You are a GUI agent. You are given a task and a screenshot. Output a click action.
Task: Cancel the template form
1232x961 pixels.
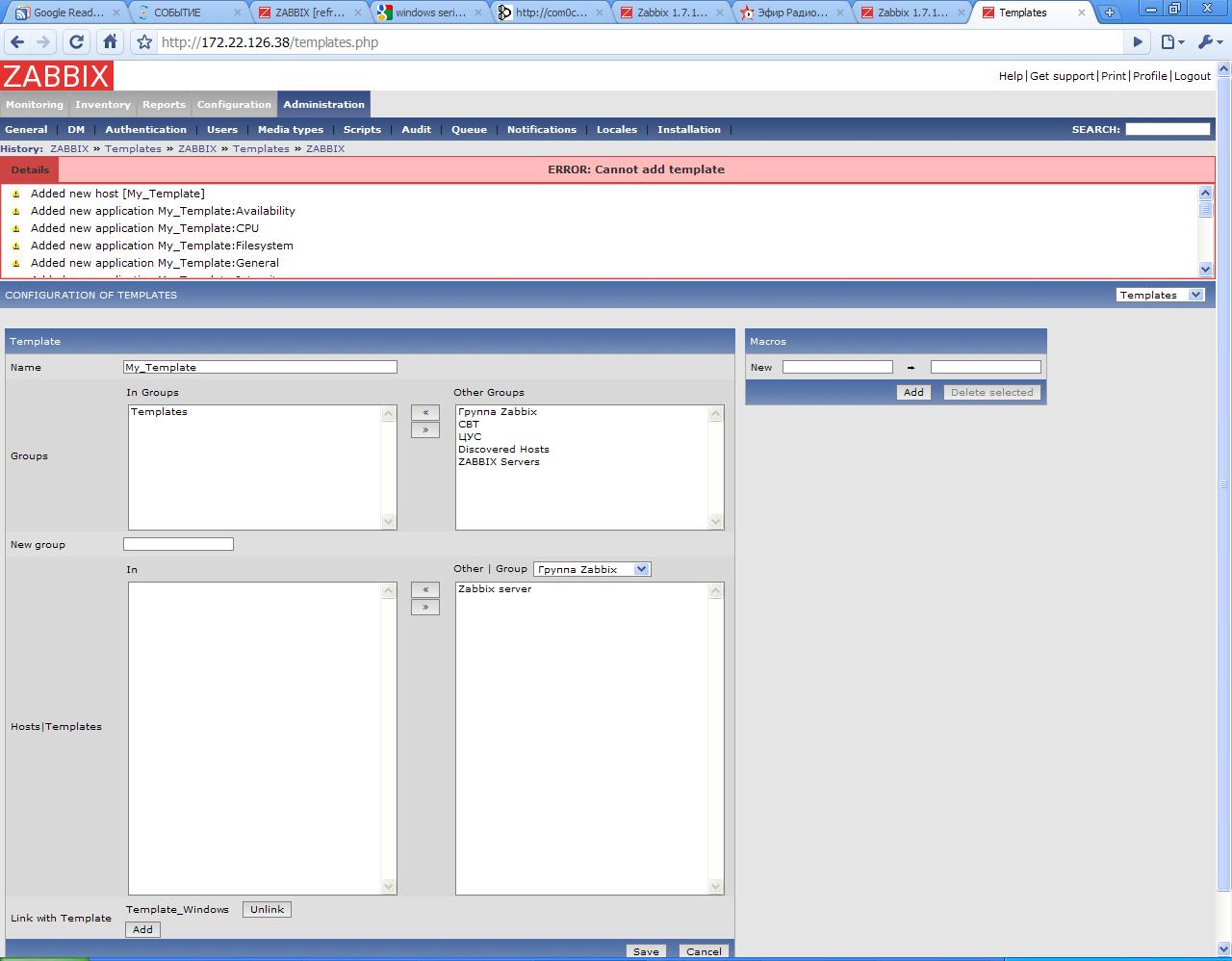704,951
